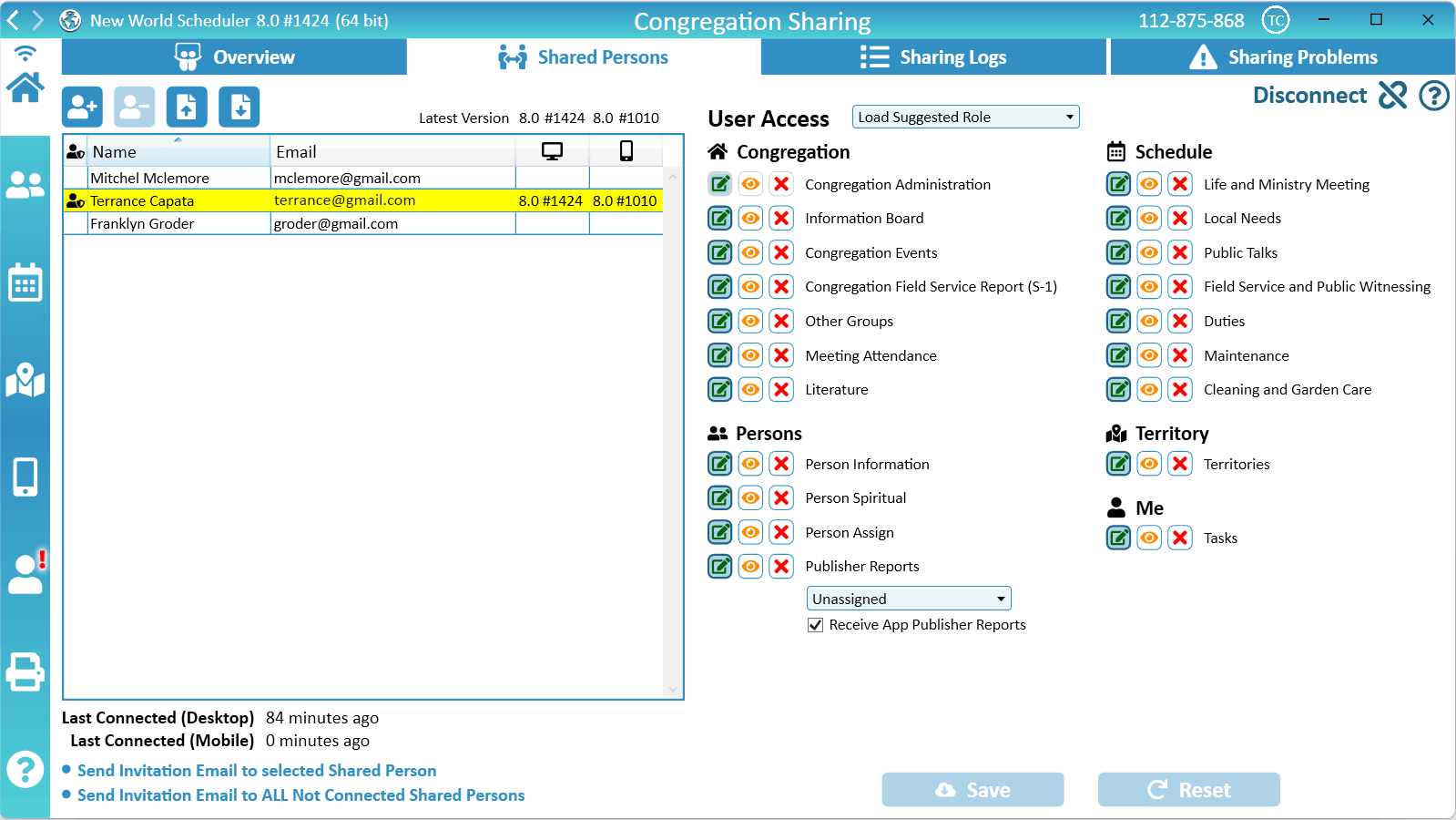Open the Territory map icon in sidebar
The height and width of the screenshot is (820, 1456).
click(25, 380)
